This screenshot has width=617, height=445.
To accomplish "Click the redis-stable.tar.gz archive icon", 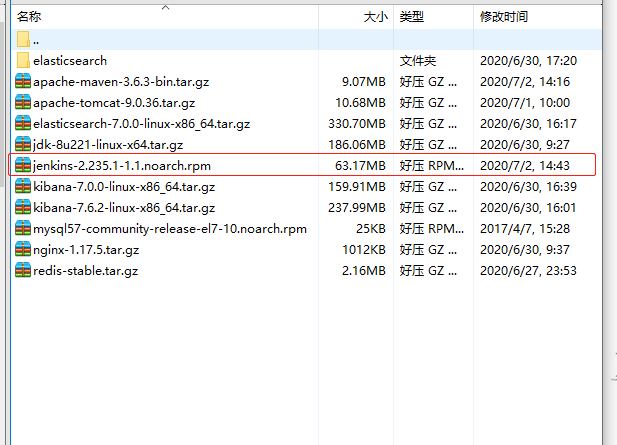I will pos(23,271).
